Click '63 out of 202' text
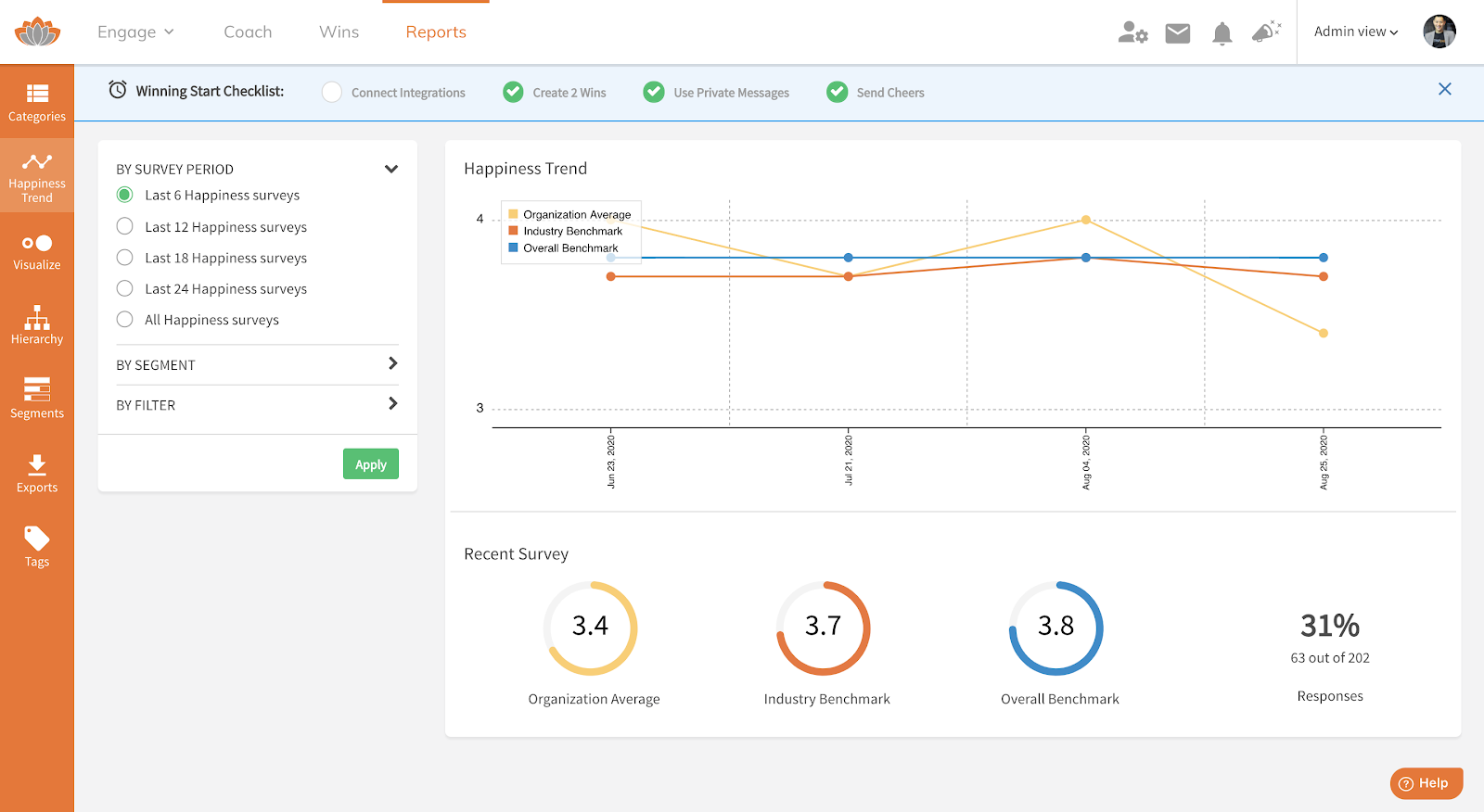The image size is (1484, 812). point(1330,658)
